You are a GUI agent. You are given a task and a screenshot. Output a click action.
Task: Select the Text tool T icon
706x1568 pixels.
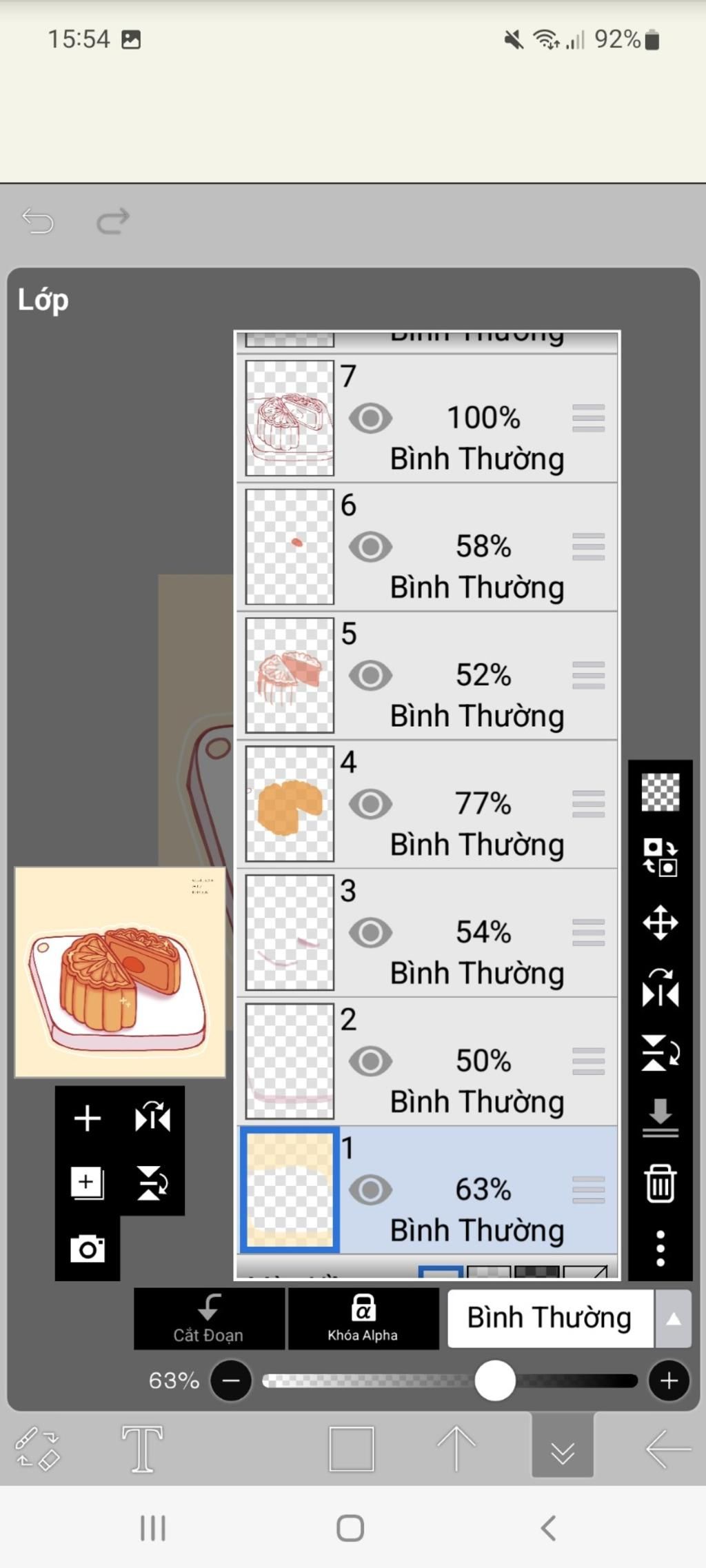pos(142,1449)
